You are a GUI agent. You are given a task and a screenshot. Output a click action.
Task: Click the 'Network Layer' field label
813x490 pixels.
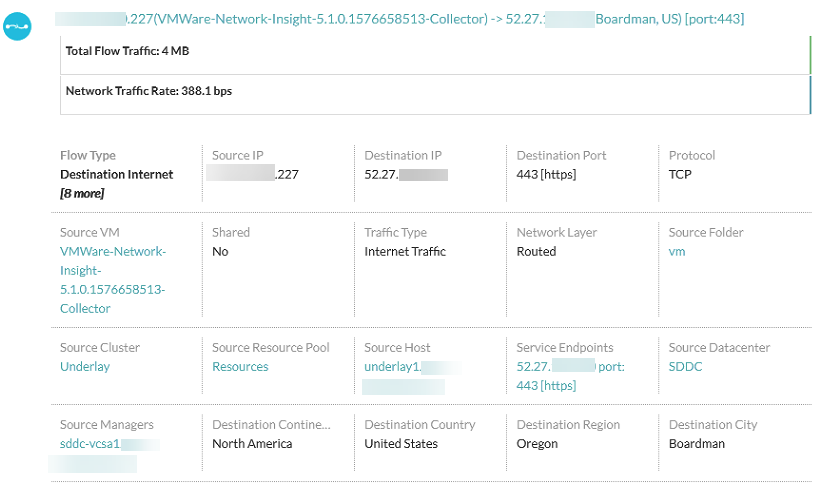coord(556,232)
